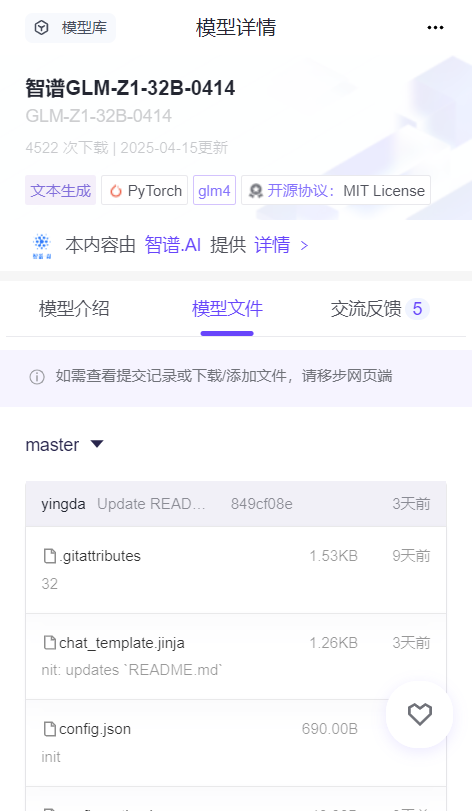Click the 模型库 cube icon

coord(41,27)
